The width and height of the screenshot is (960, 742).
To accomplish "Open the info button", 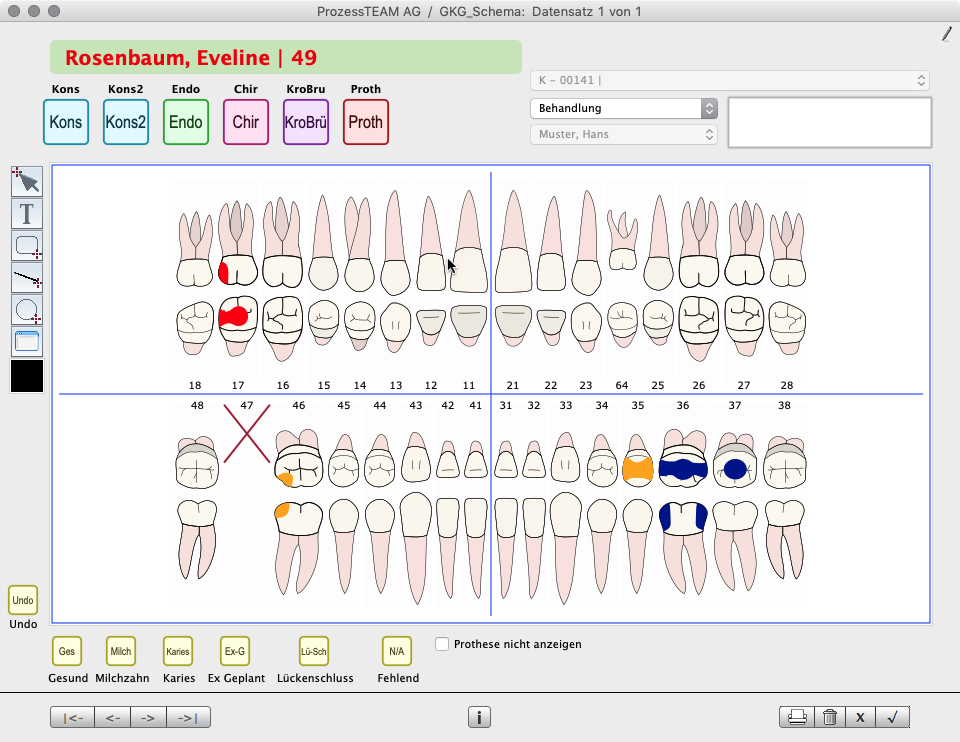I will (x=479, y=717).
